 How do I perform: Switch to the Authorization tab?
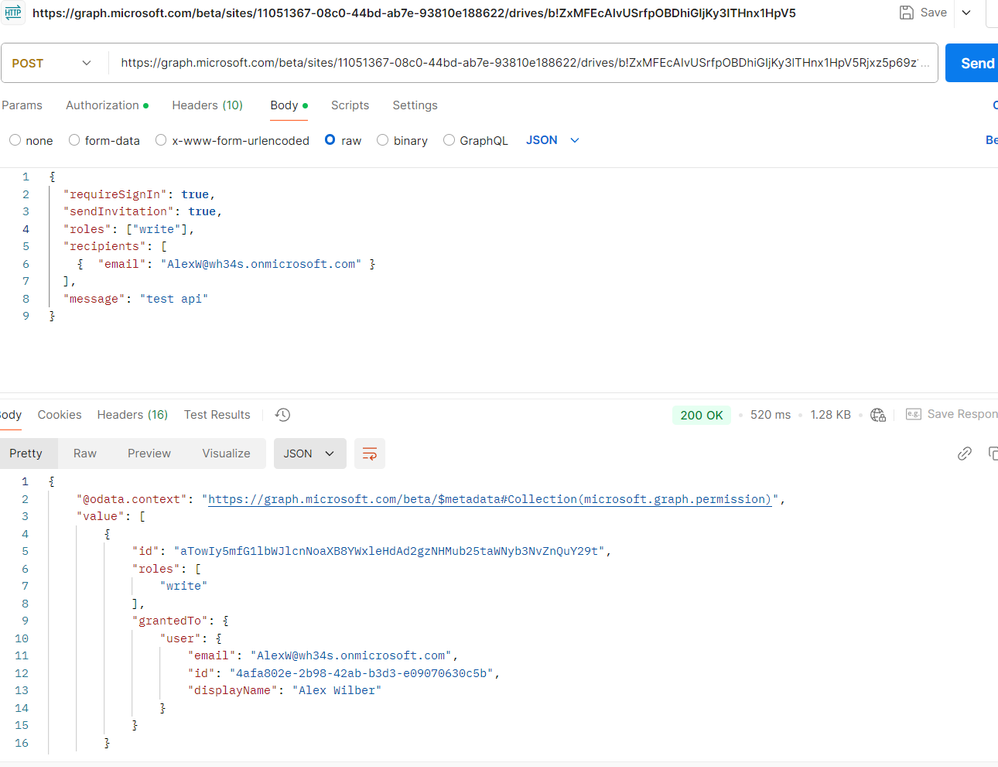tap(107, 105)
